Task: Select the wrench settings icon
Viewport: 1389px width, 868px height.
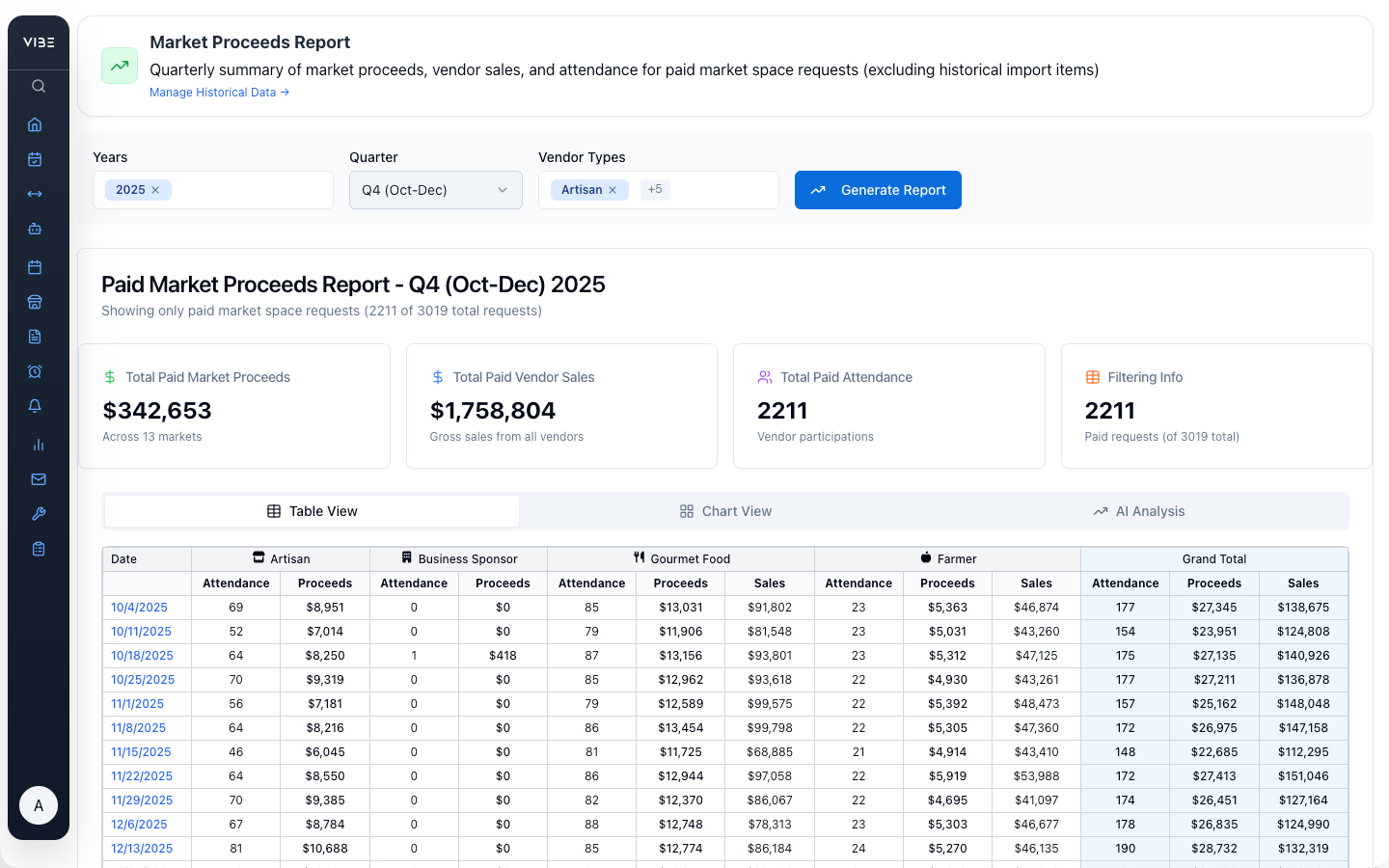Action: click(x=37, y=513)
